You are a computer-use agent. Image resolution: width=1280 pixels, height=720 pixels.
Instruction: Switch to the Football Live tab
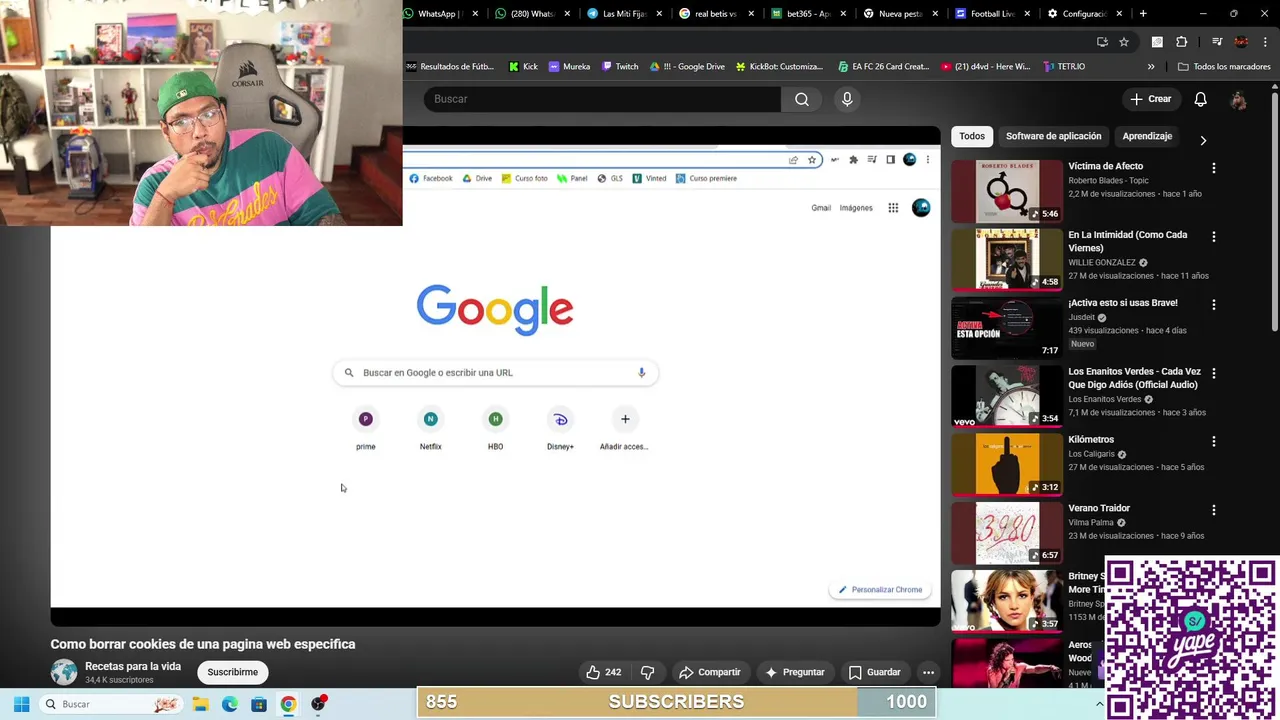(x=992, y=14)
